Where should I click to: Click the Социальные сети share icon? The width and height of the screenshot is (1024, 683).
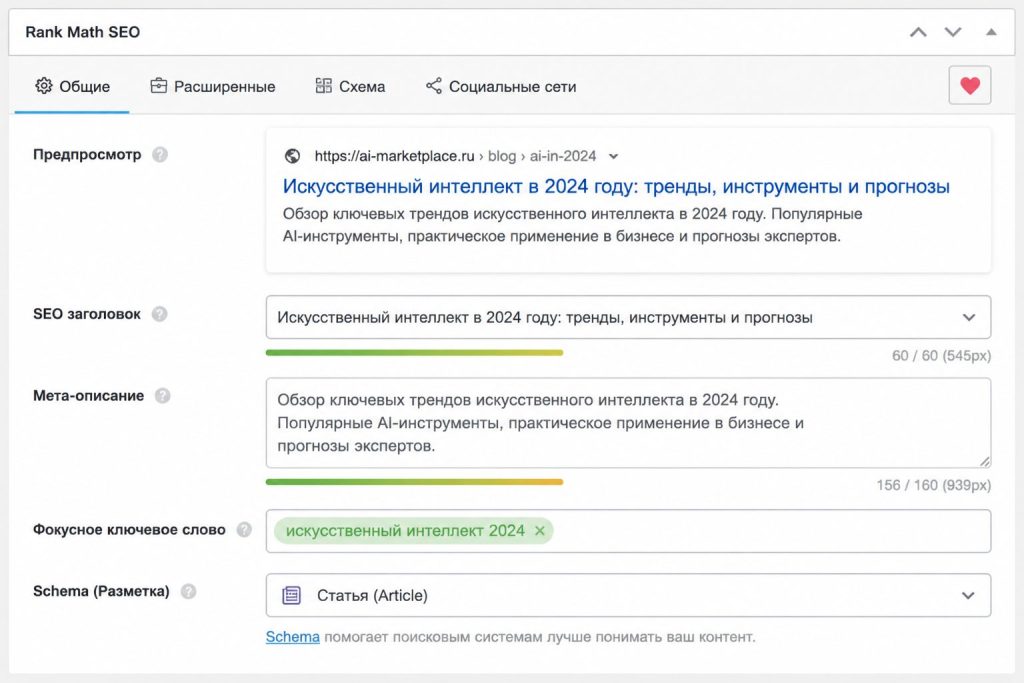pos(434,86)
